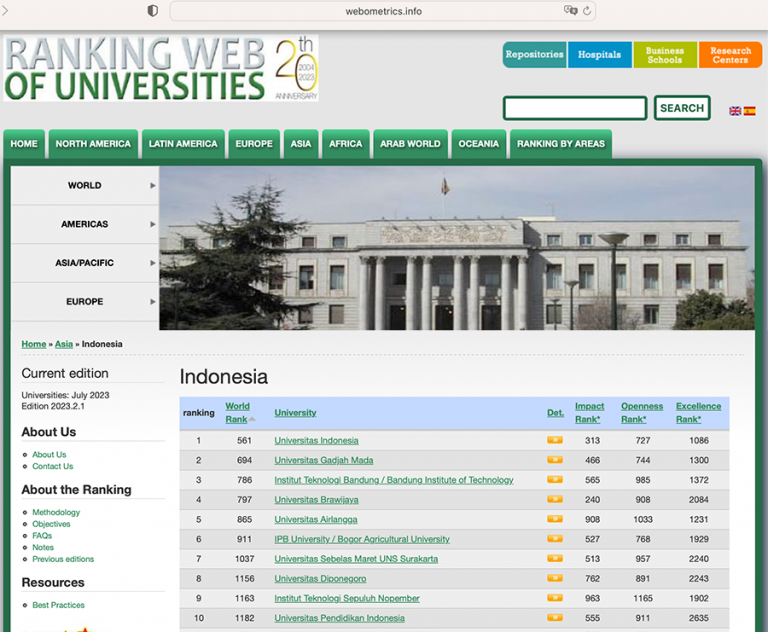Open the Universitas Indonesia link
The image size is (768, 632).
pyautogui.click(x=316, y=440)
